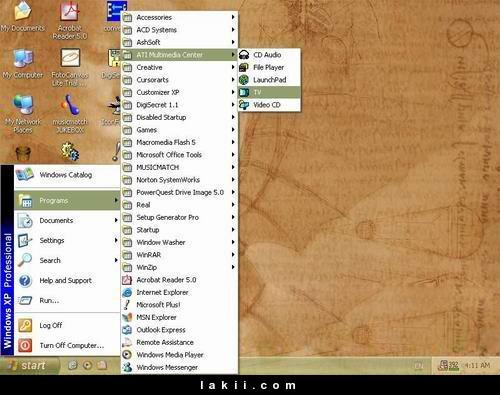
Task: Select the Acrobat Reader 5.0 desktop icon
Action: pyautogui.click(x=69, y=20)
